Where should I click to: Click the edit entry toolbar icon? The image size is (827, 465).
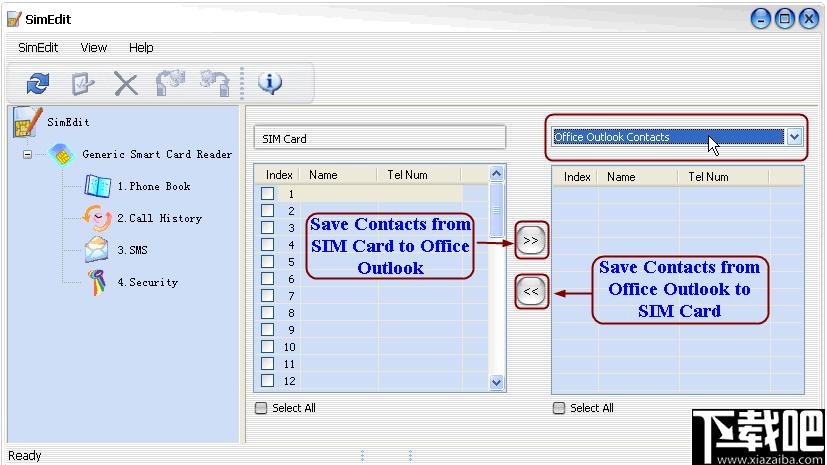pos(83,83)
